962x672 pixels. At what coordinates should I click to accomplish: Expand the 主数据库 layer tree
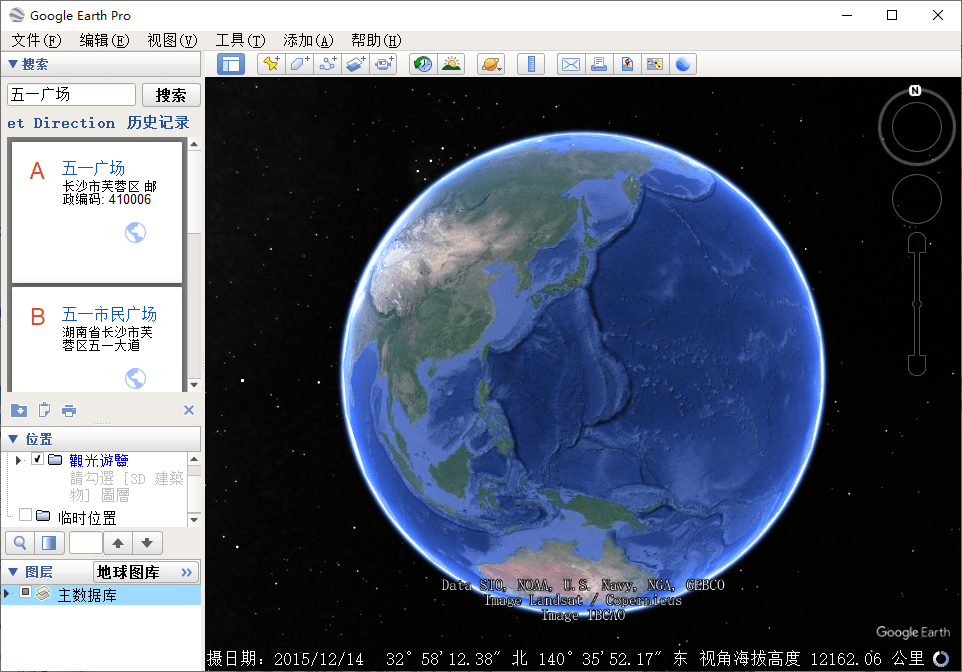point(9,594)
